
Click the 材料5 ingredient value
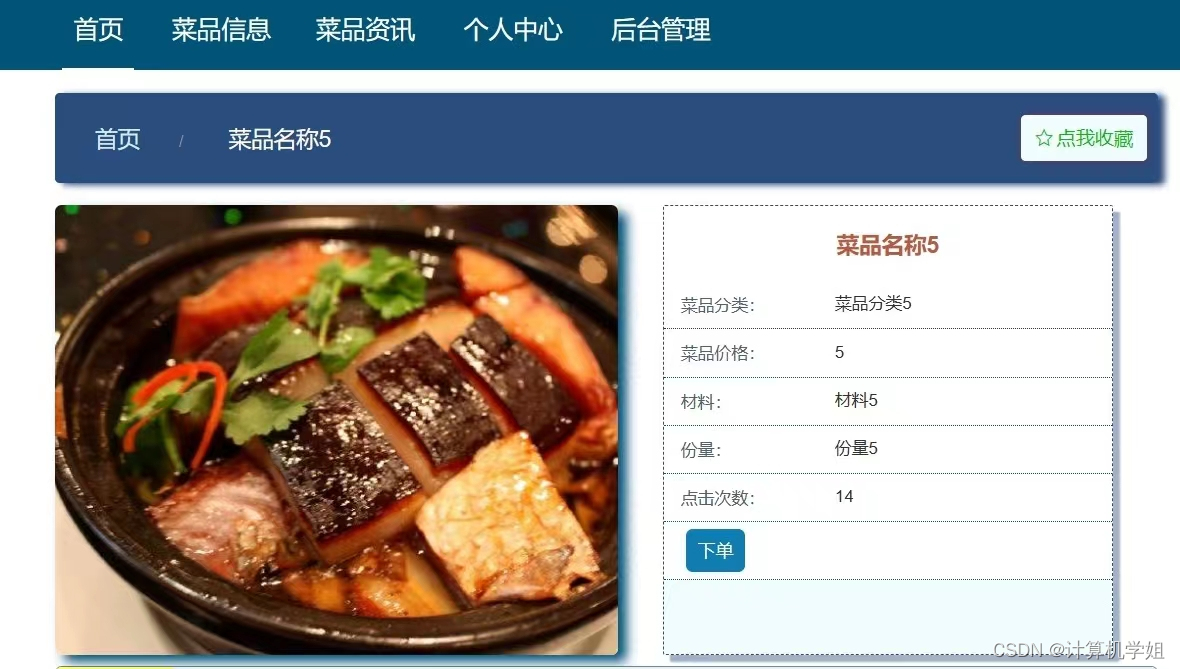coord(856,400)
